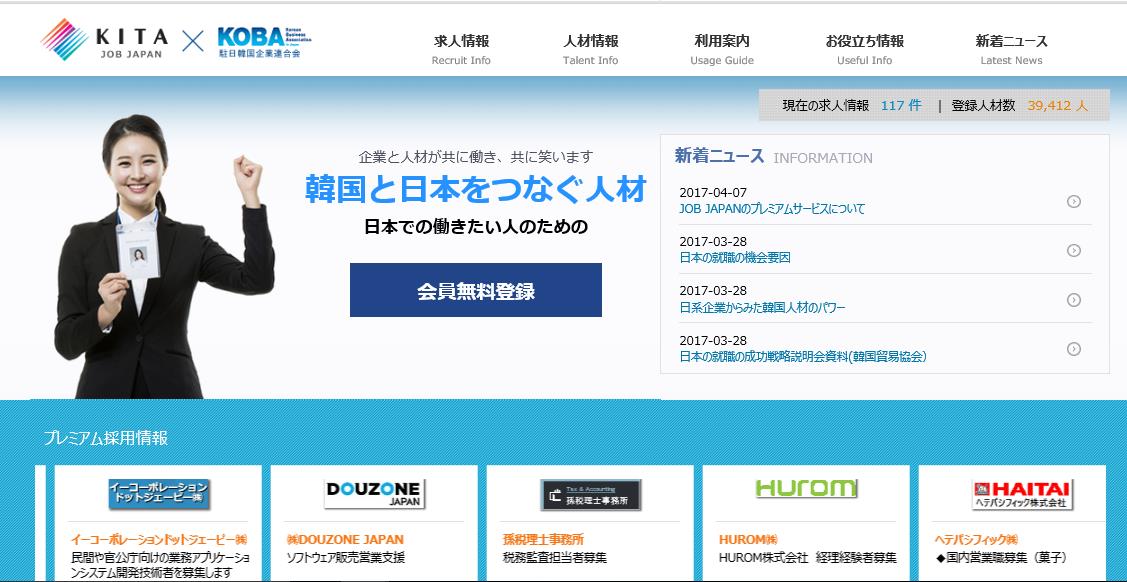Screen dimensions: 1127x582
Task: Click 'HUROM株式会社 経理経験者募集' job text
Action: coord(808,557)
